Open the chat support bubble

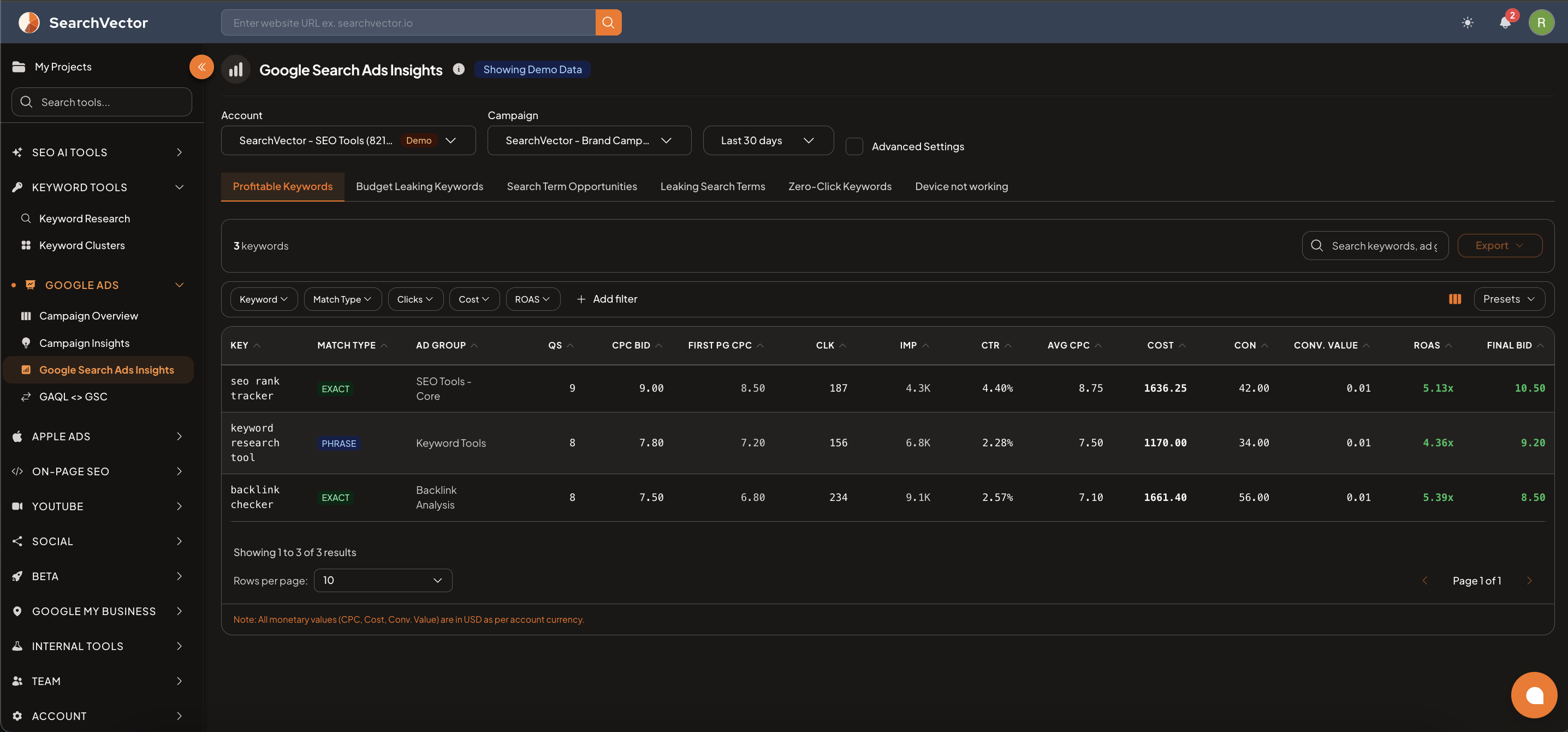pos(1534,695)
